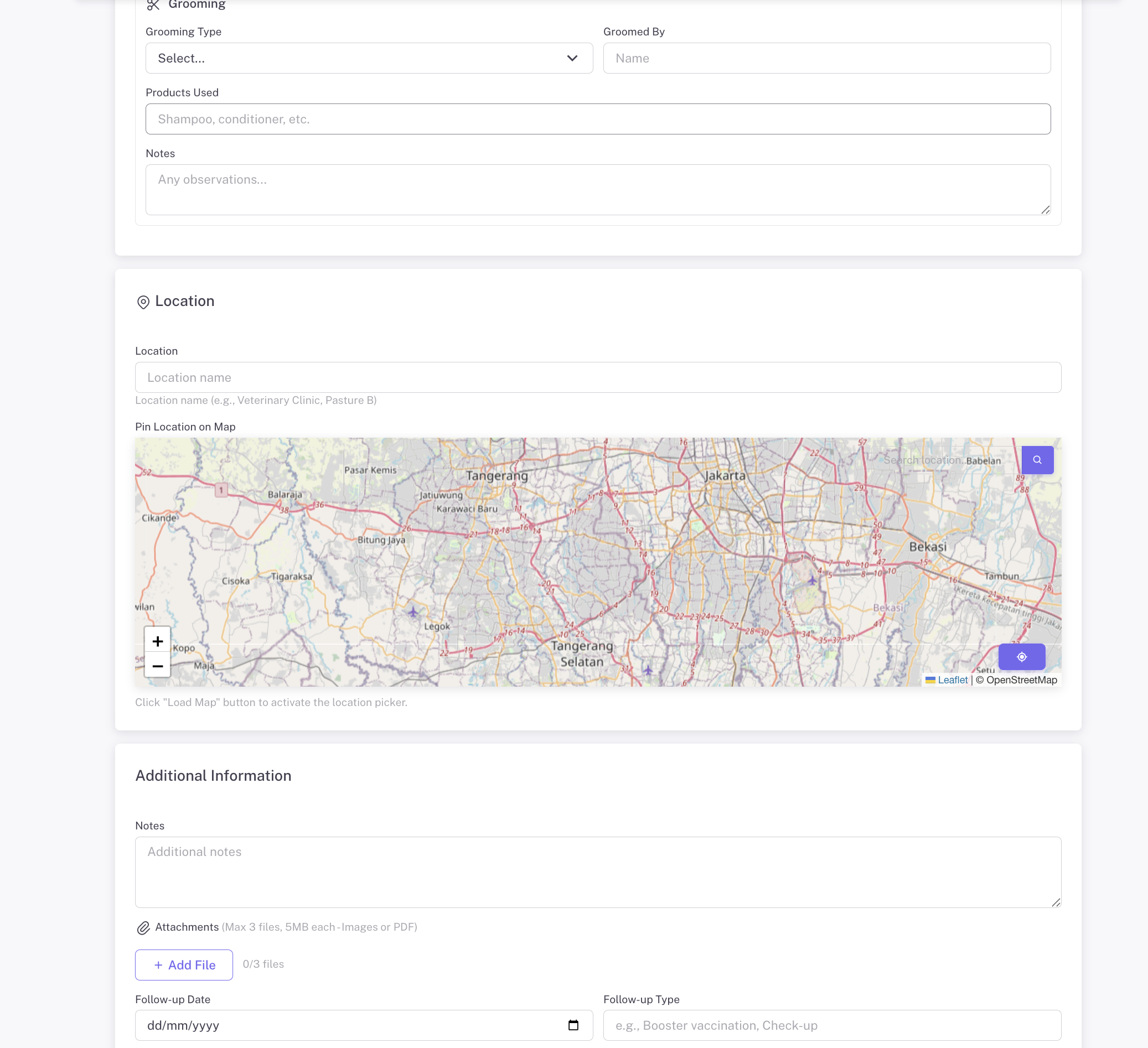Click the Location pin icon
This screenshot has height=1048, width=1148.
[x=143, y=302]
